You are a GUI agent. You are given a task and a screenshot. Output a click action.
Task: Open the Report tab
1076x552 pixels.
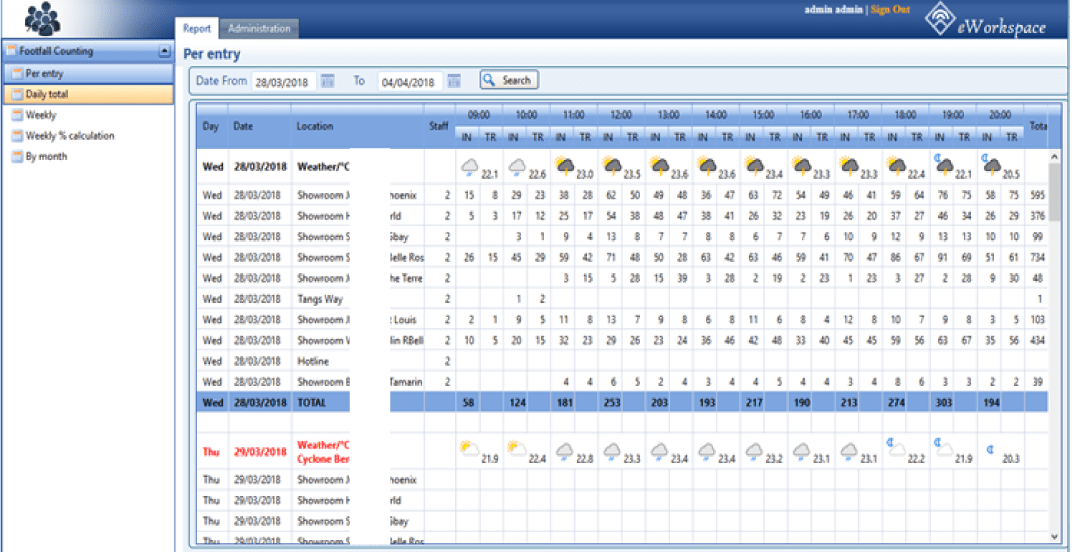197,28
